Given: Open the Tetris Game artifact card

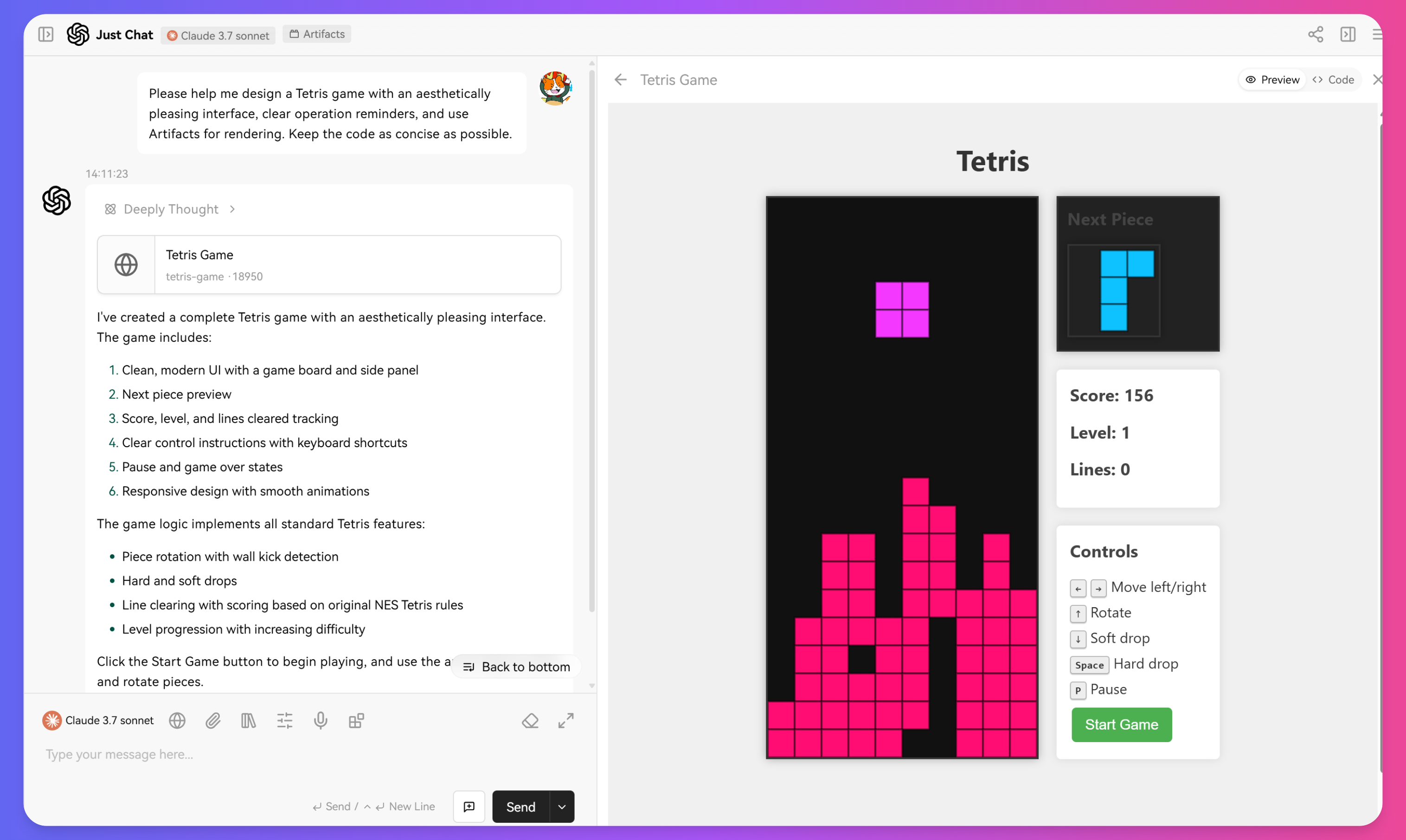Looking at the screenshot, I should point(329,265).
